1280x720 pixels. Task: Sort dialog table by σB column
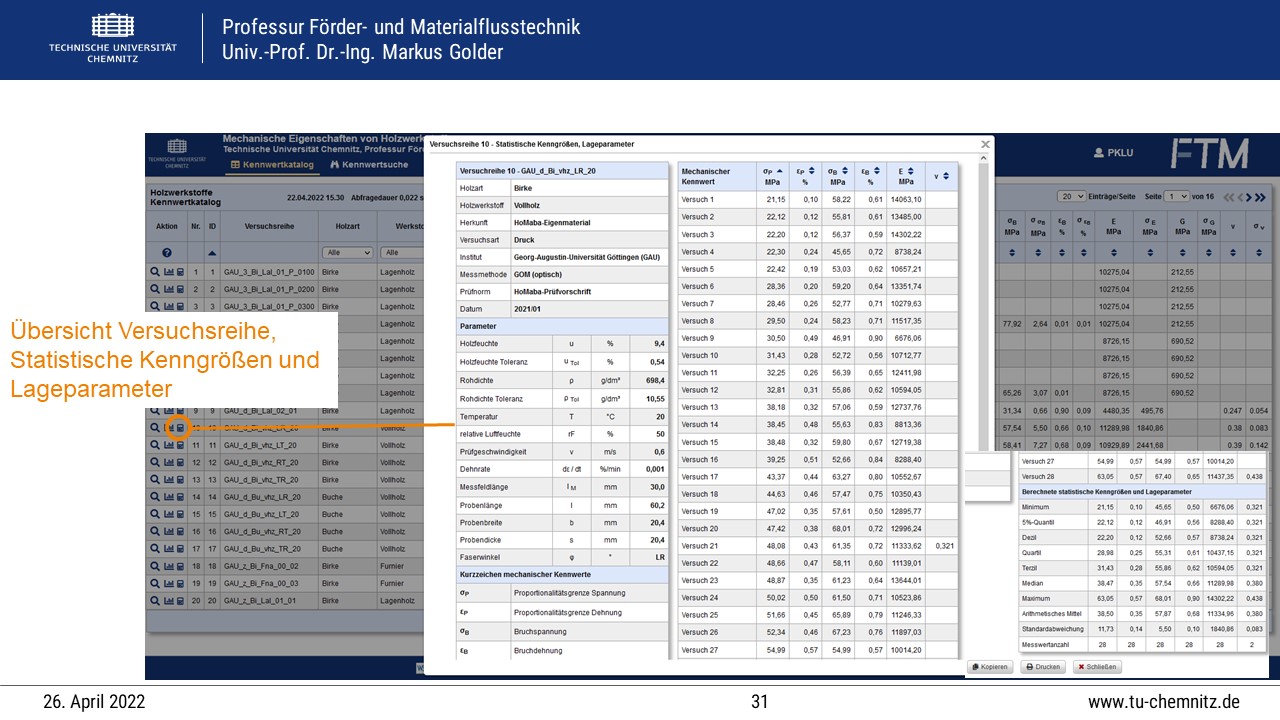click(845, 171)
